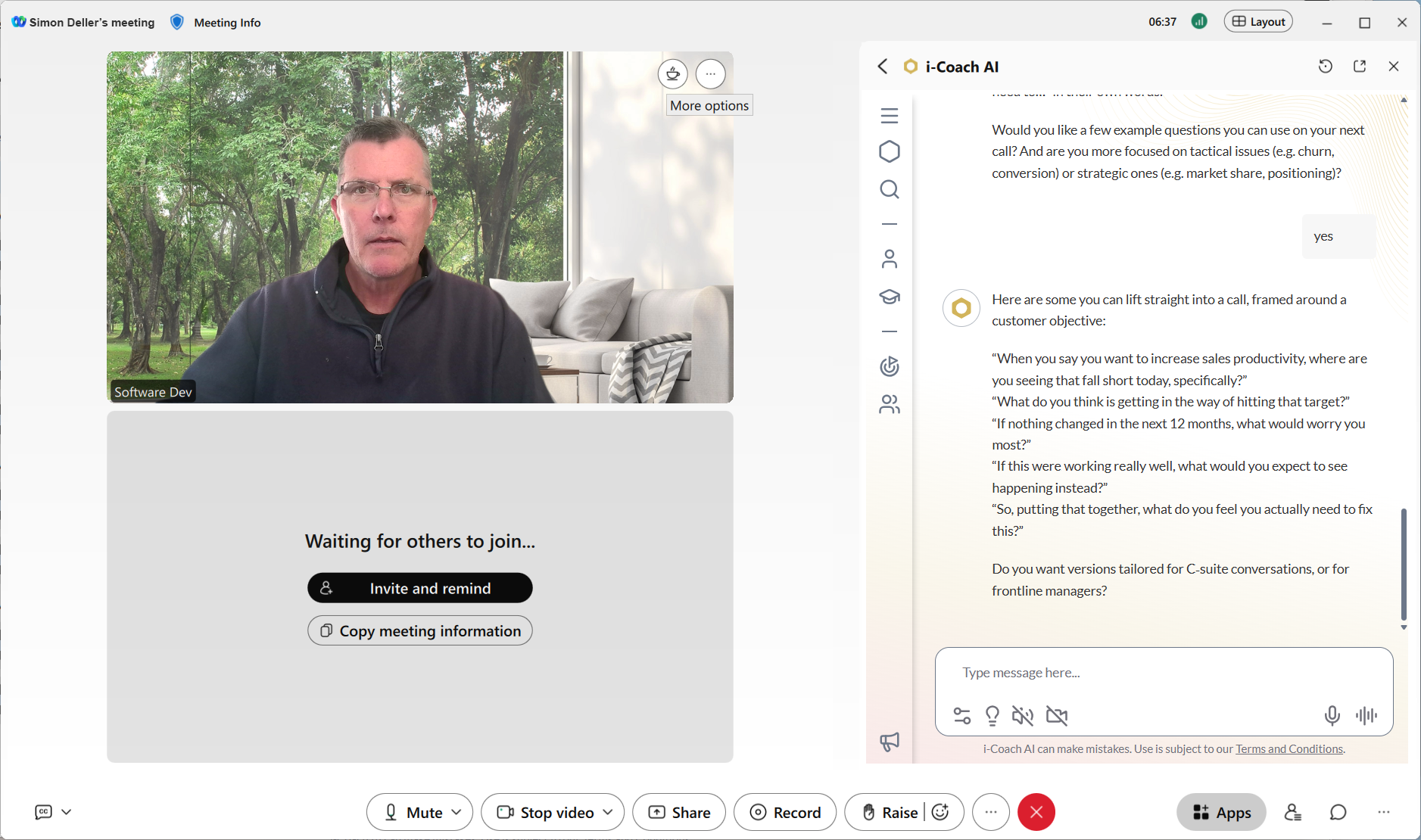
Task: Click Copy meeting information
Action: tap(420, 630)
